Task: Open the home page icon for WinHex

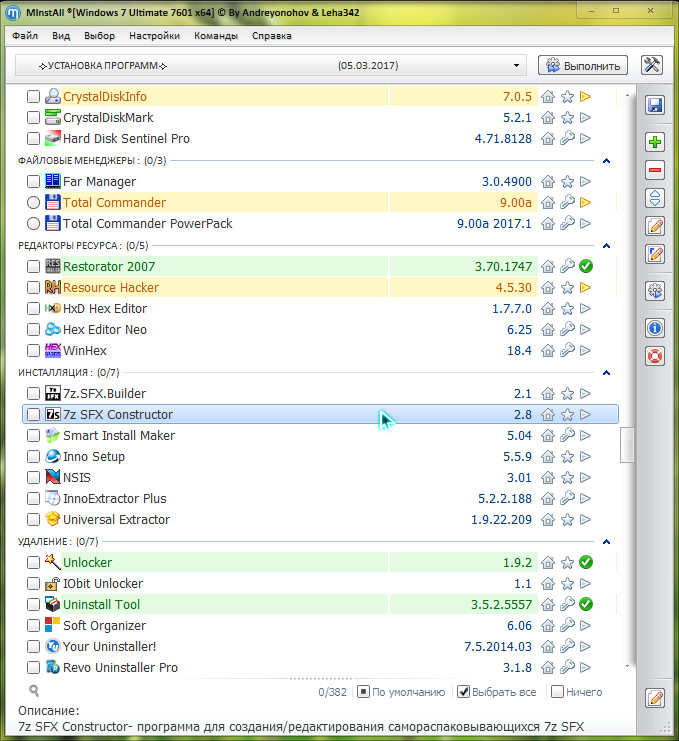Action: 548,351
